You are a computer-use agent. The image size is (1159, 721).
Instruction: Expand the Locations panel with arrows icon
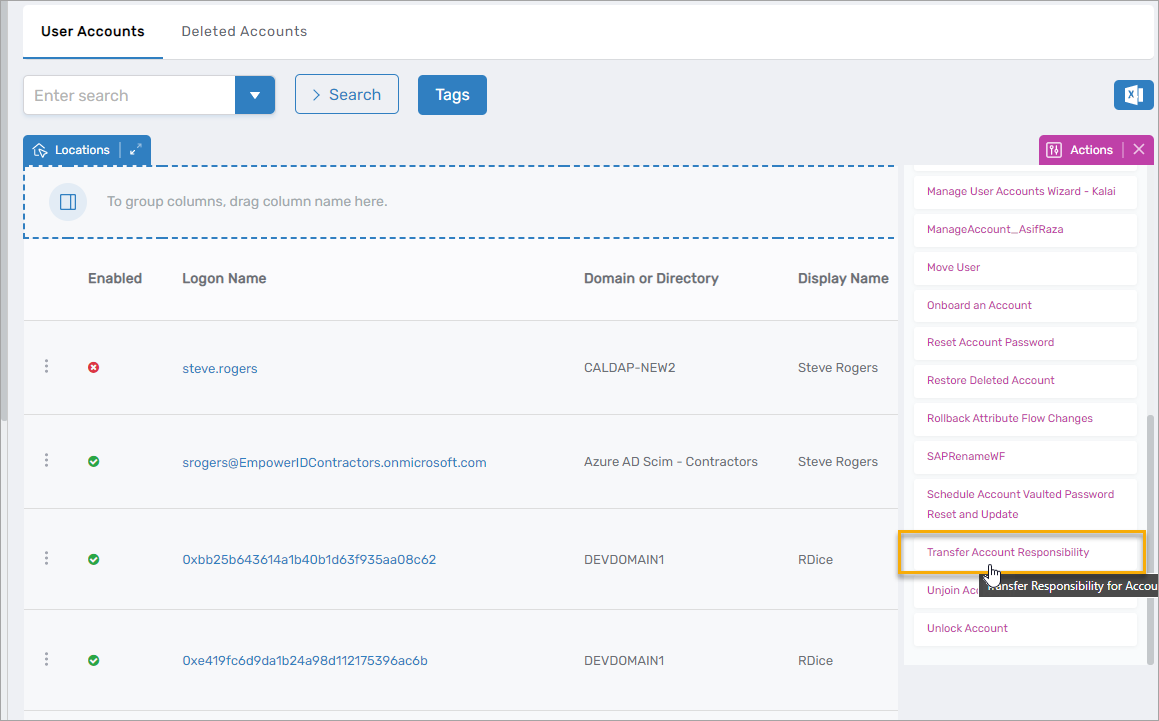coord(135,150)
